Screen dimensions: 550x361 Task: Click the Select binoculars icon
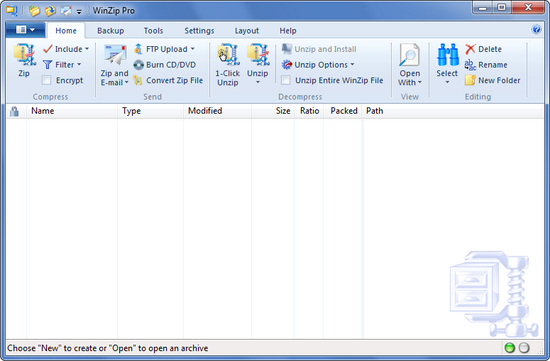pos(448,55)
